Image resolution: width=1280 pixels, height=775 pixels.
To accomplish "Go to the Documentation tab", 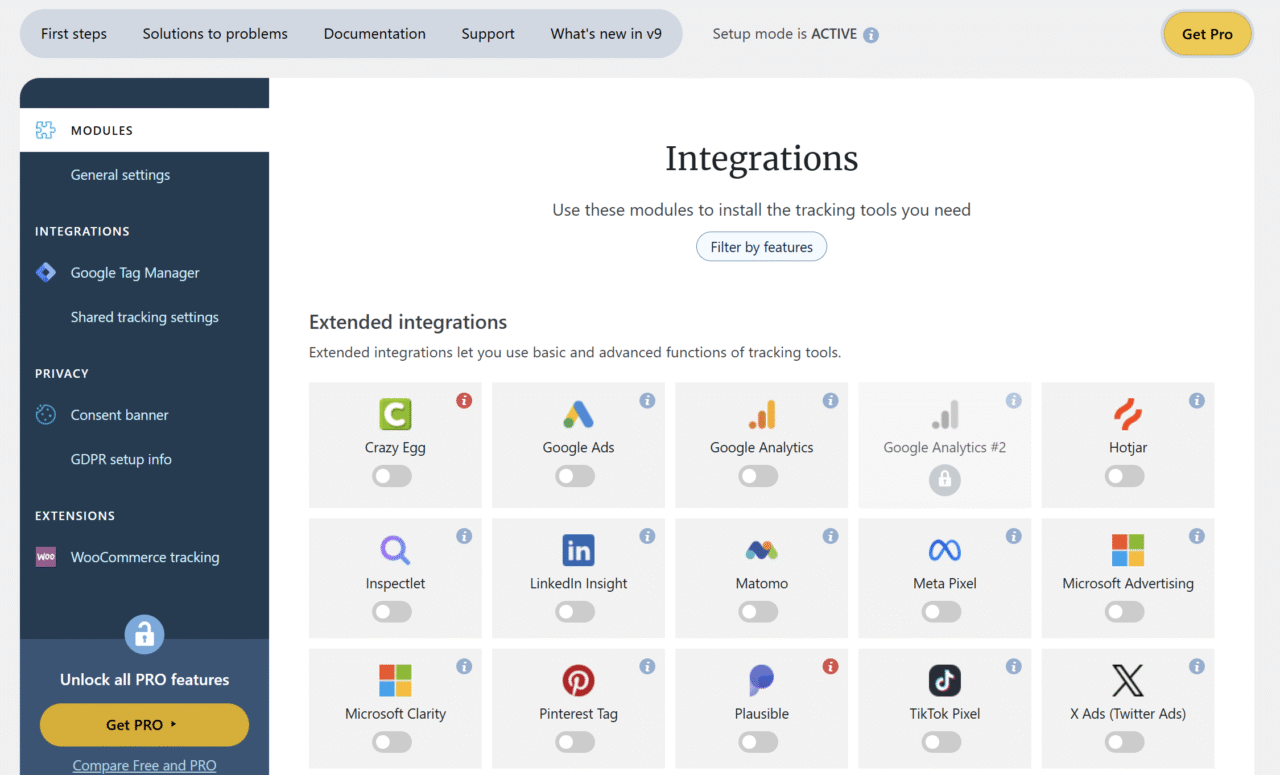I will [375, 34].
